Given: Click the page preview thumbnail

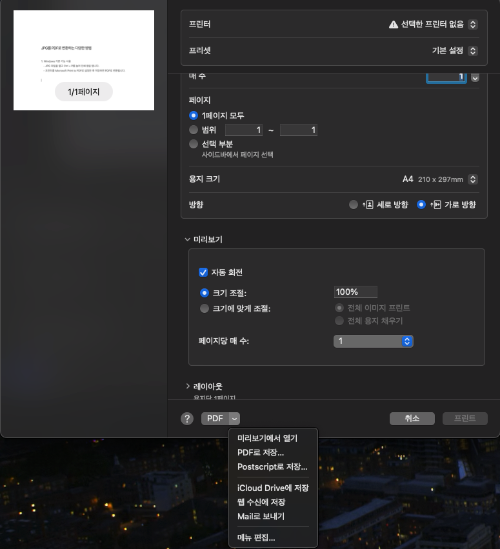Looking at the screenshot, I should [84, 60].
